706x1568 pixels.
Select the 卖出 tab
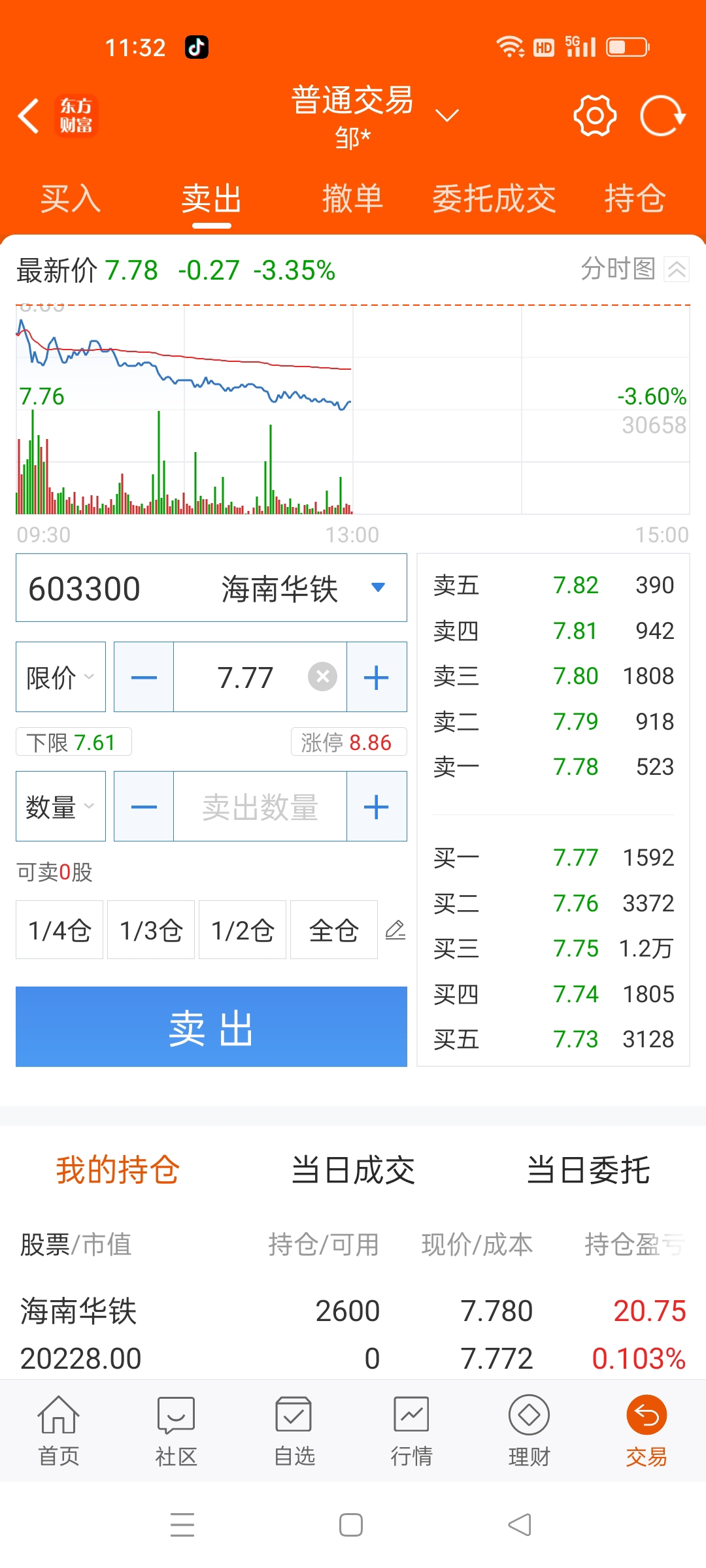212,199
